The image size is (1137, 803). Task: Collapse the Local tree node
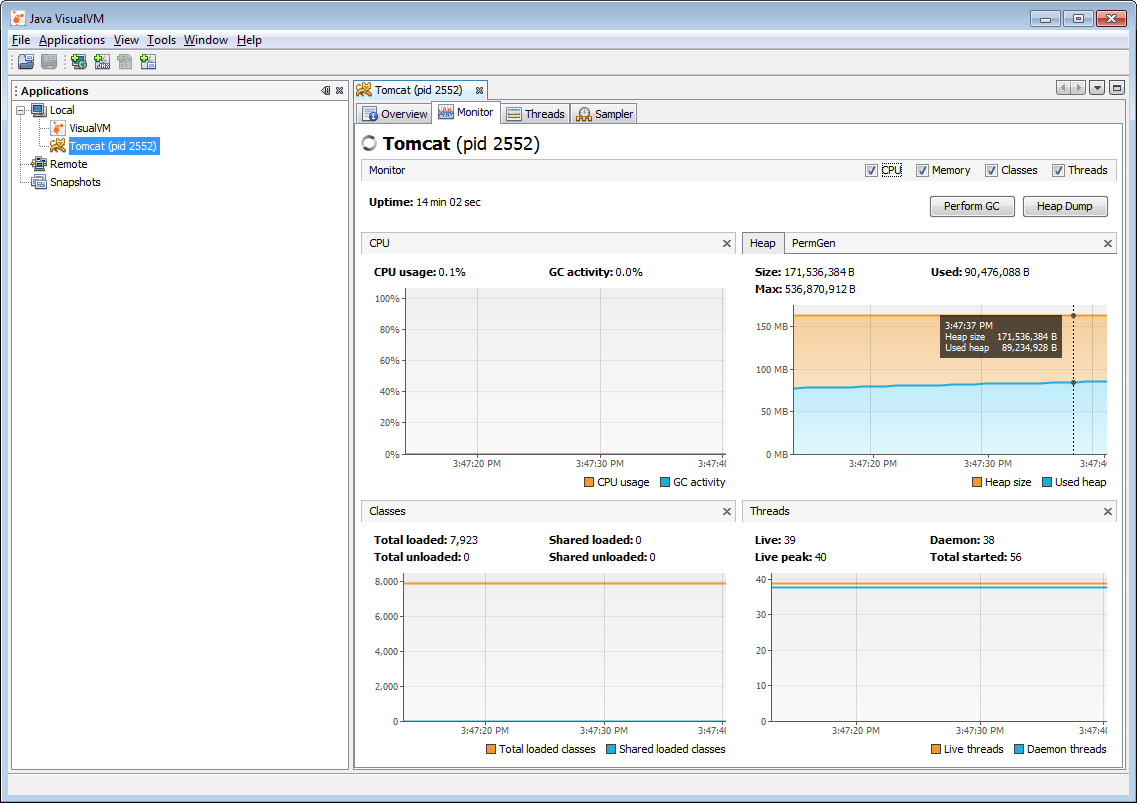pyautogui.click(x=21, y=110)
